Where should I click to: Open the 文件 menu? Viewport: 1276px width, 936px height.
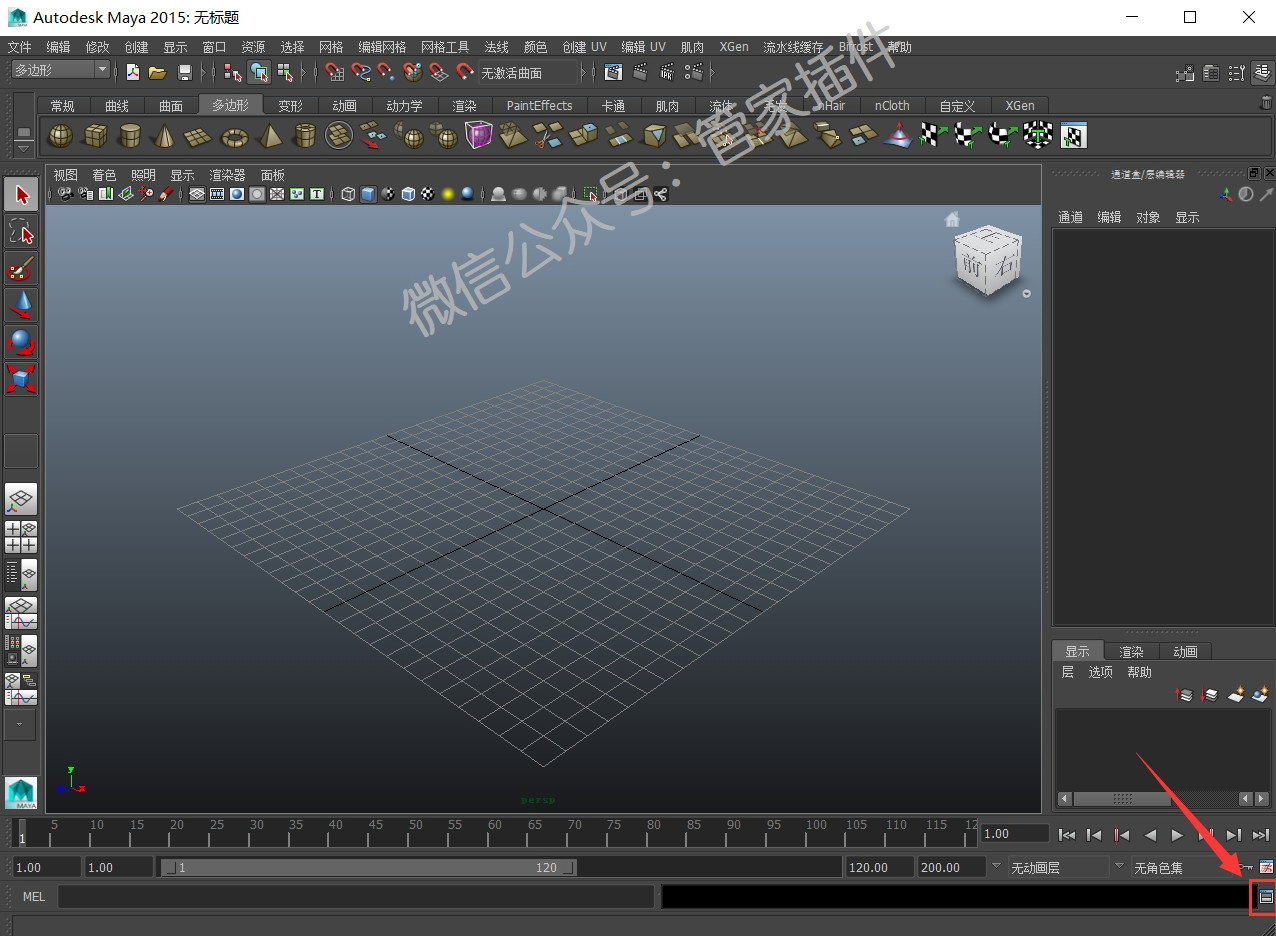[19, 47]
